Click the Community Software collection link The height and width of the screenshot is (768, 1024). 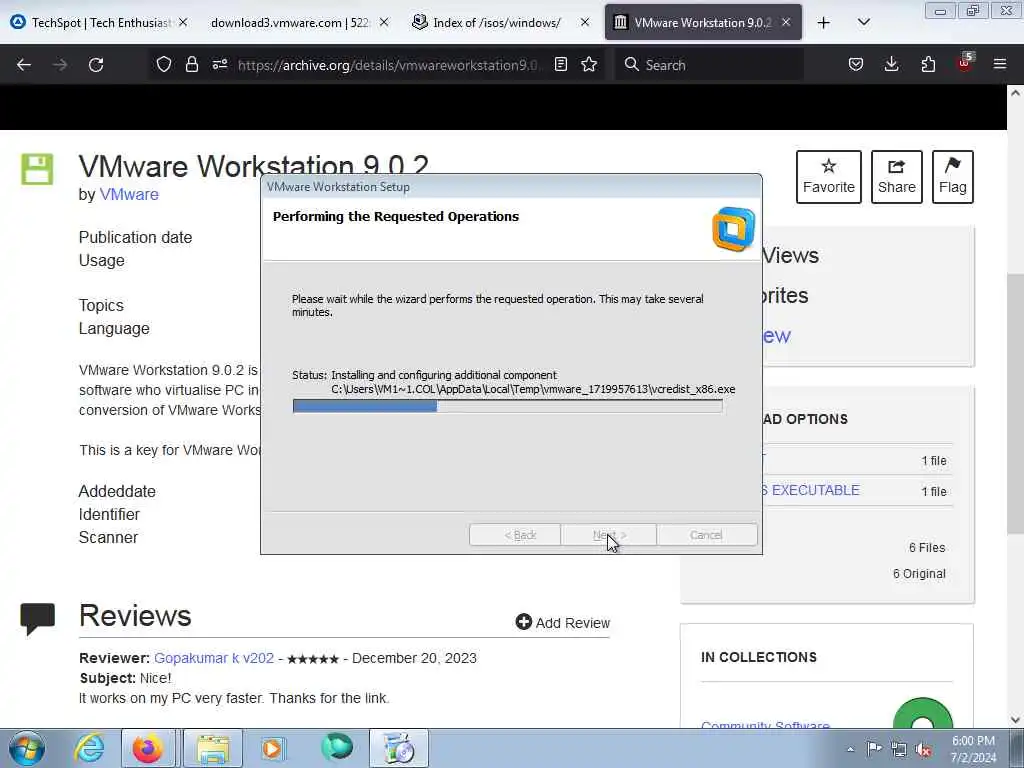(x=765, y=725)
